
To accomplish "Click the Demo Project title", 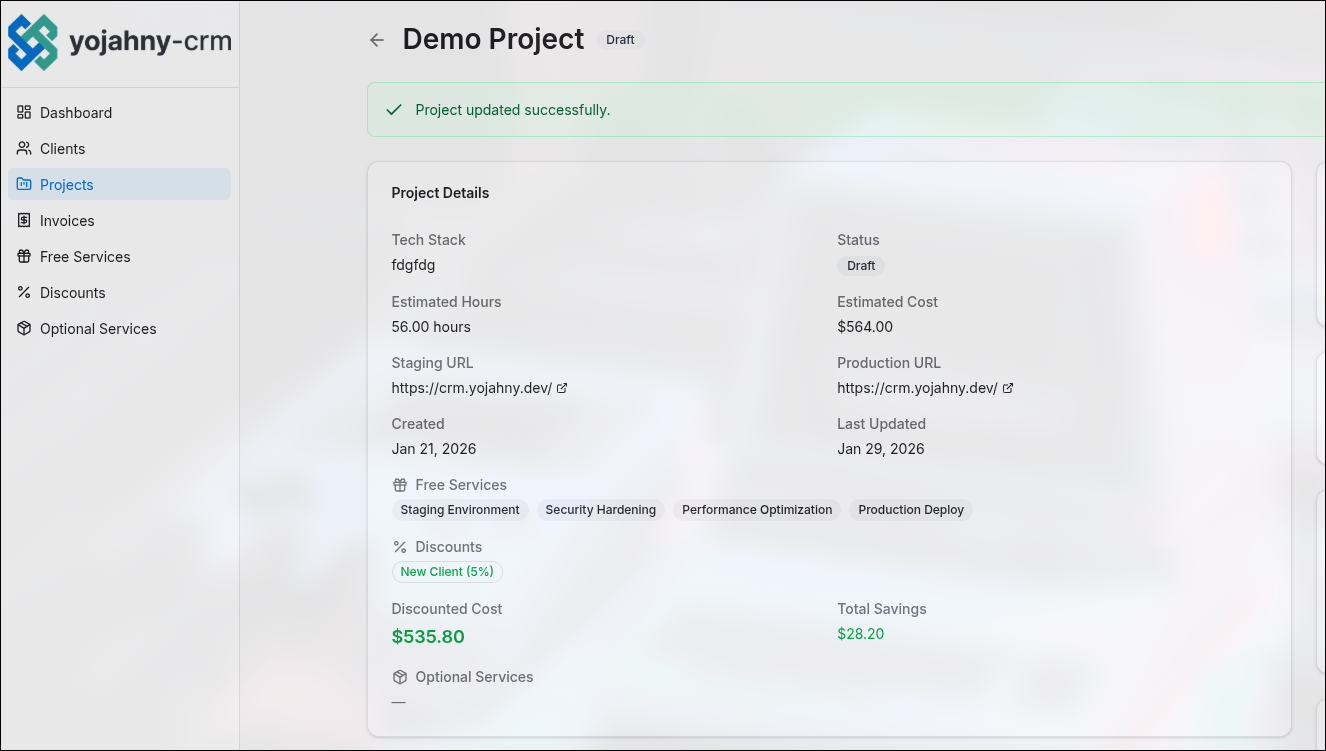I will point(493,39).
